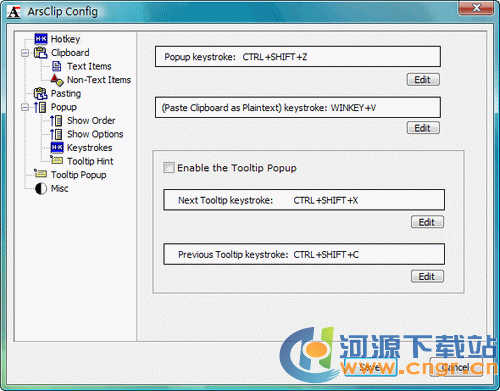
Task: Open Show Order settings
Action: tap(91, 121)
